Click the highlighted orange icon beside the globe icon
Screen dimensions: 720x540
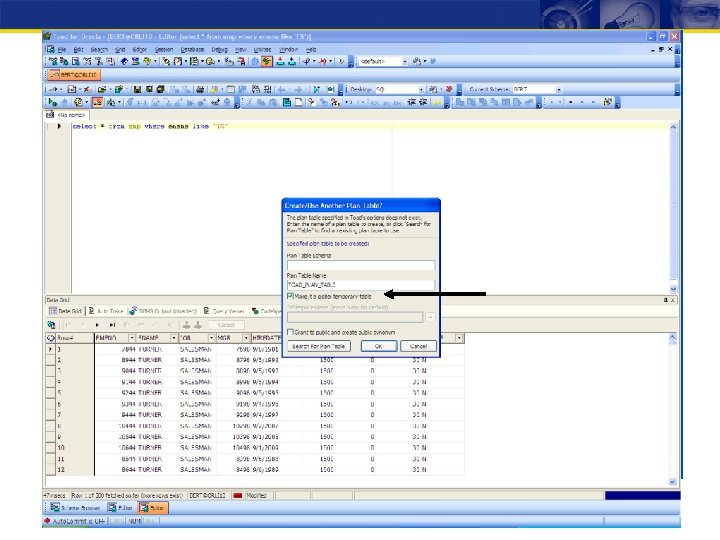[97, 102]
